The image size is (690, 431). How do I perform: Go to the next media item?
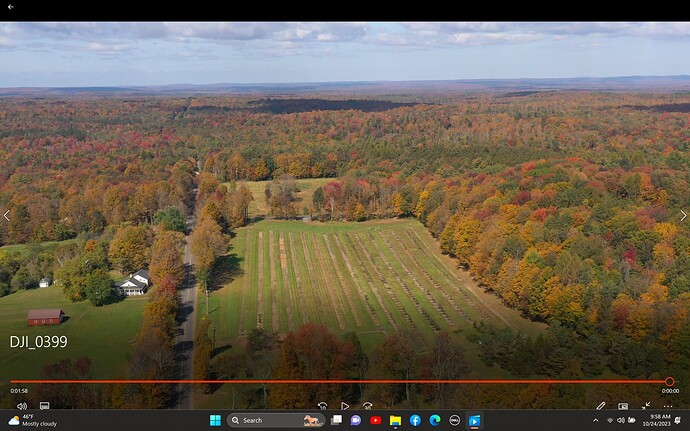point(683,215)
